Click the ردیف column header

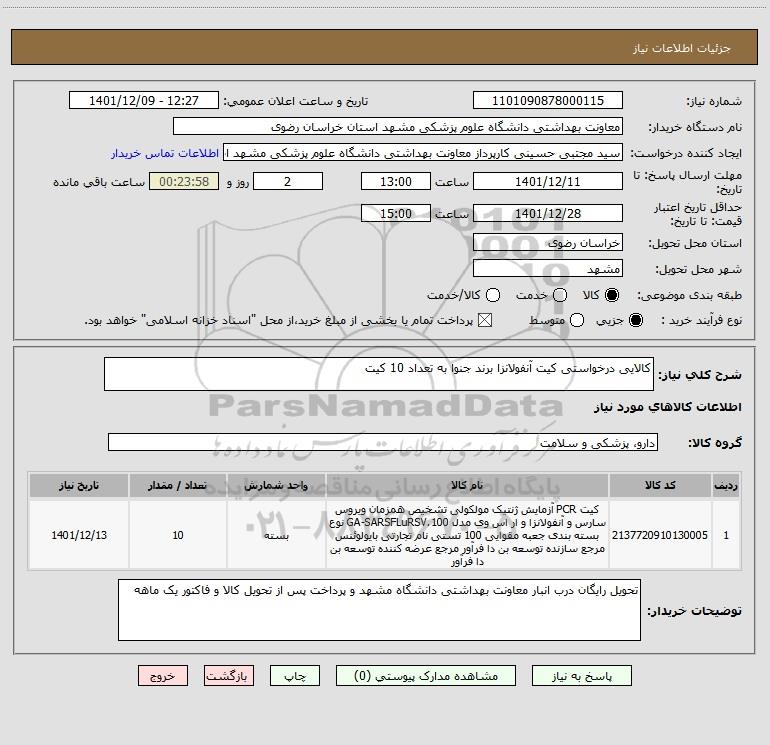[726, 485]
